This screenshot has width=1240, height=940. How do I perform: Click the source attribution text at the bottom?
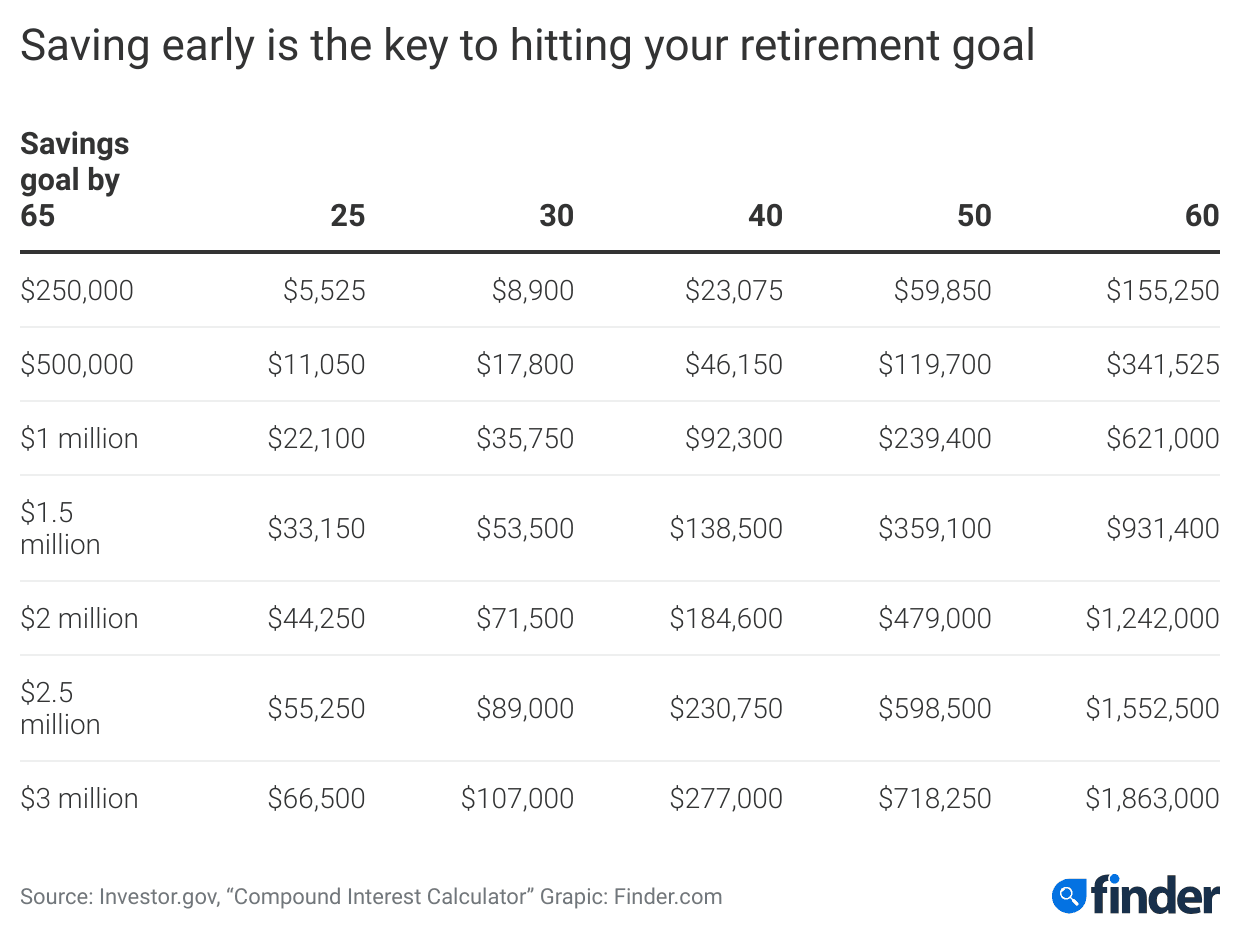(x=371, y=896)
